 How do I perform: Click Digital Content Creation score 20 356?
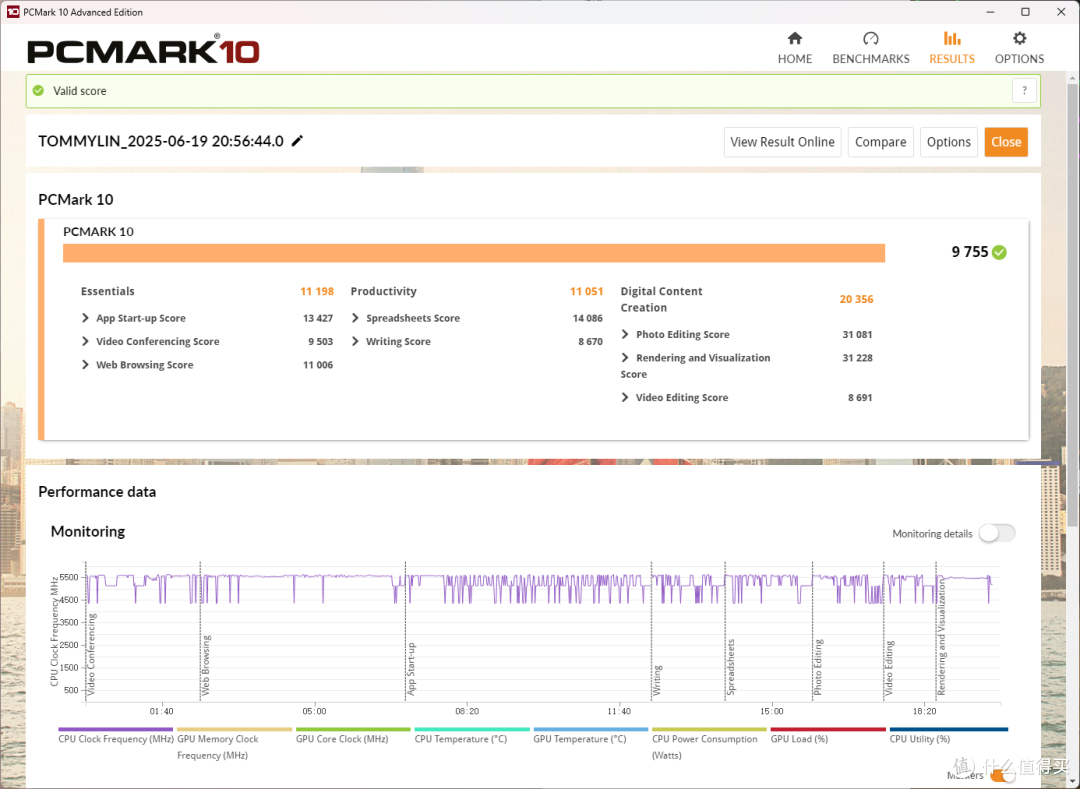click(x=856, y=299)
